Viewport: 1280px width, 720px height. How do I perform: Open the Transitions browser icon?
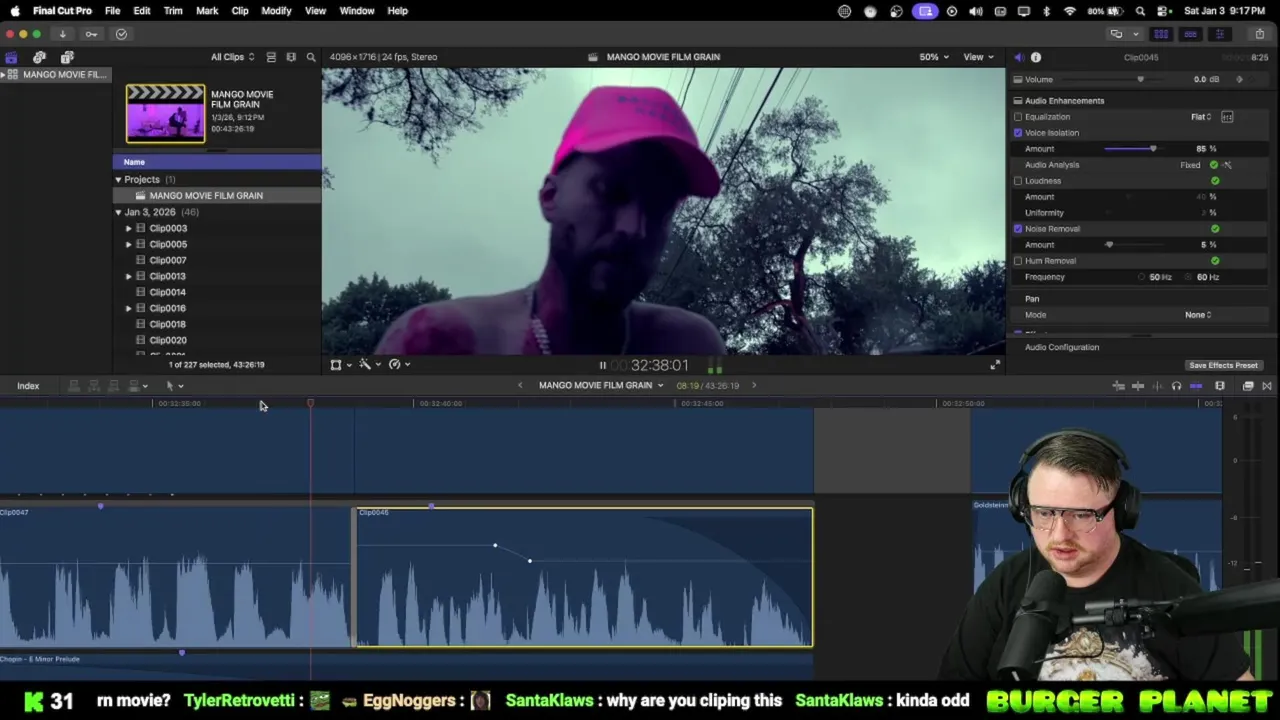(x=1267, y=386)
